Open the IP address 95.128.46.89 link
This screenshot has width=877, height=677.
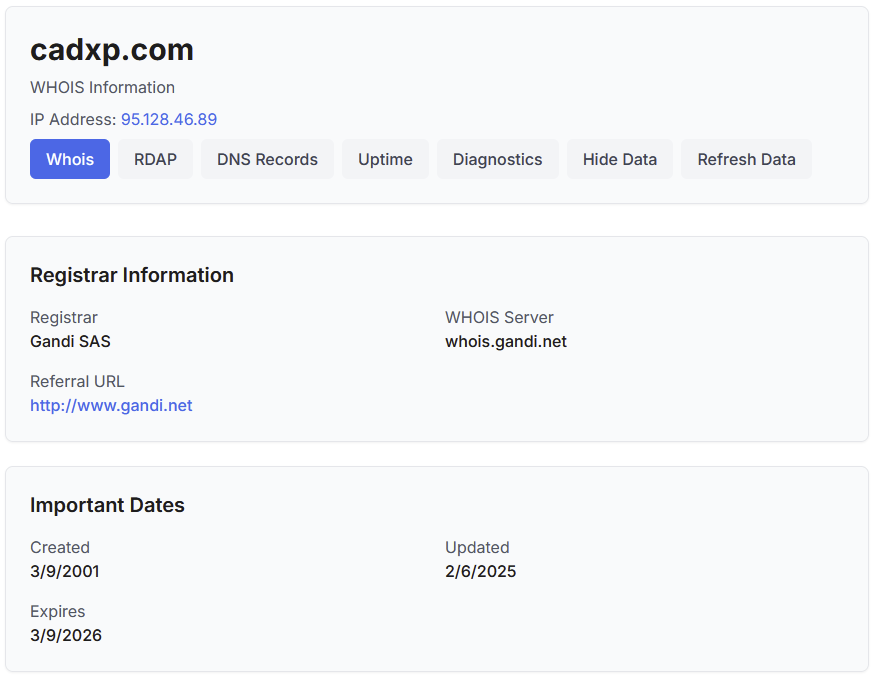coord(169,119)
